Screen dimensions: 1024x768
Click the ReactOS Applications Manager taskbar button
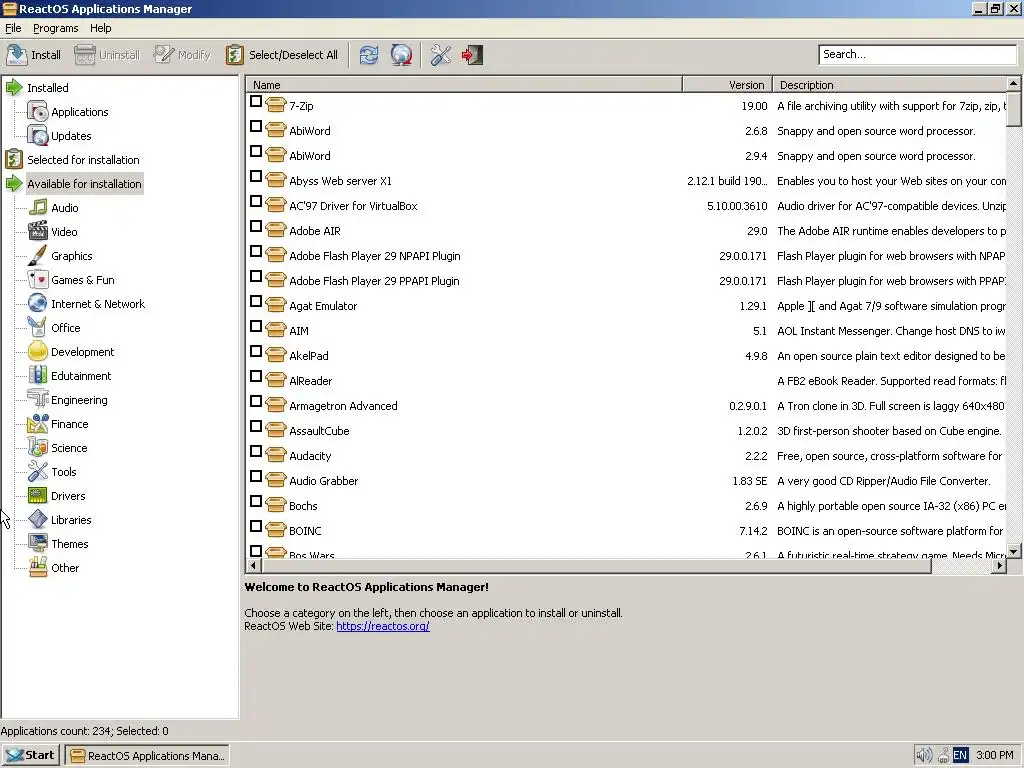click(x=148, y=756)
